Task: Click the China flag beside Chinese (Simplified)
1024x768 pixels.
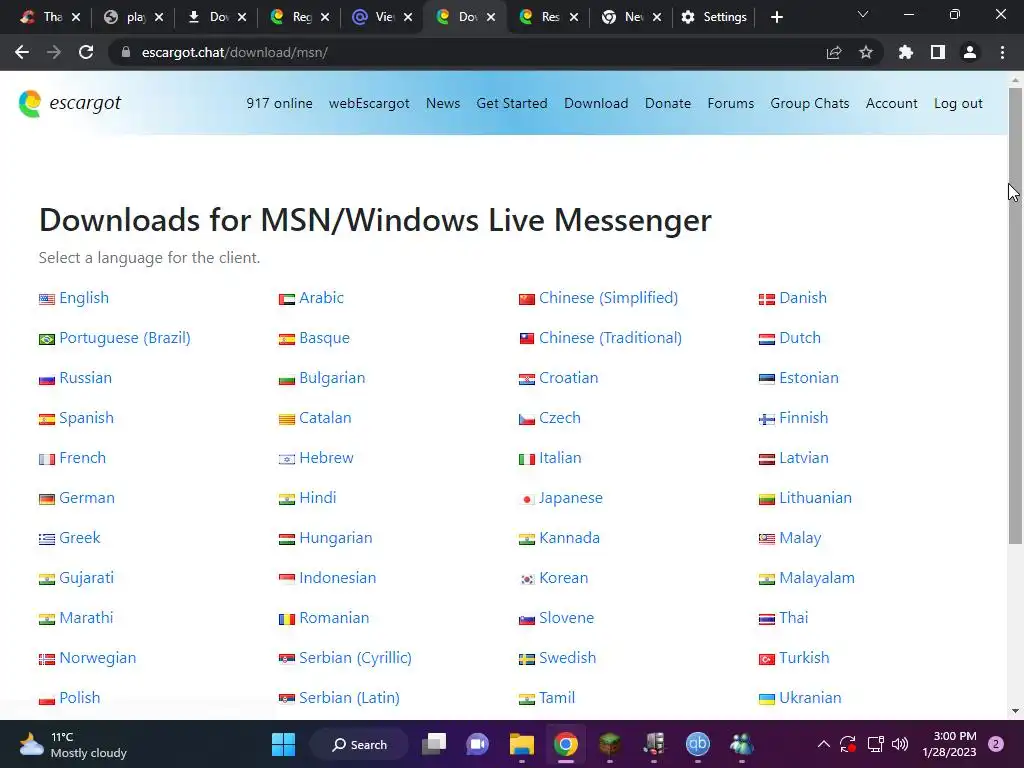Action: 526,299
